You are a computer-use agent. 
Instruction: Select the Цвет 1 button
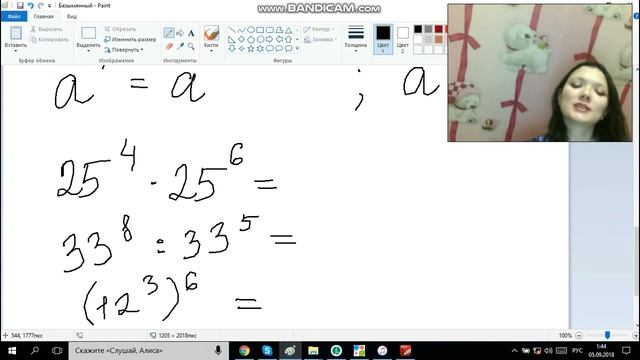pos(383,40)
